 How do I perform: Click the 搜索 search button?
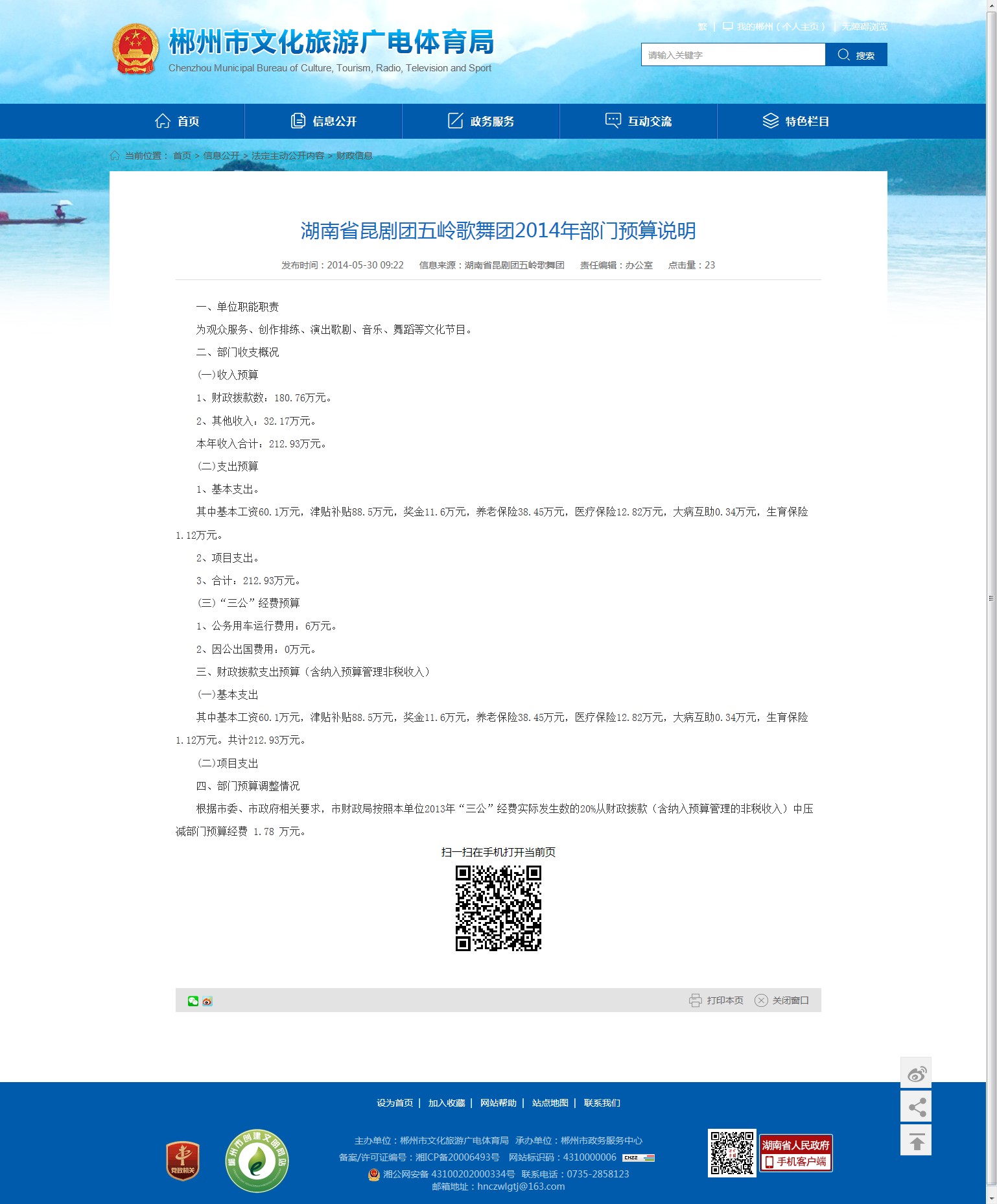856,55
